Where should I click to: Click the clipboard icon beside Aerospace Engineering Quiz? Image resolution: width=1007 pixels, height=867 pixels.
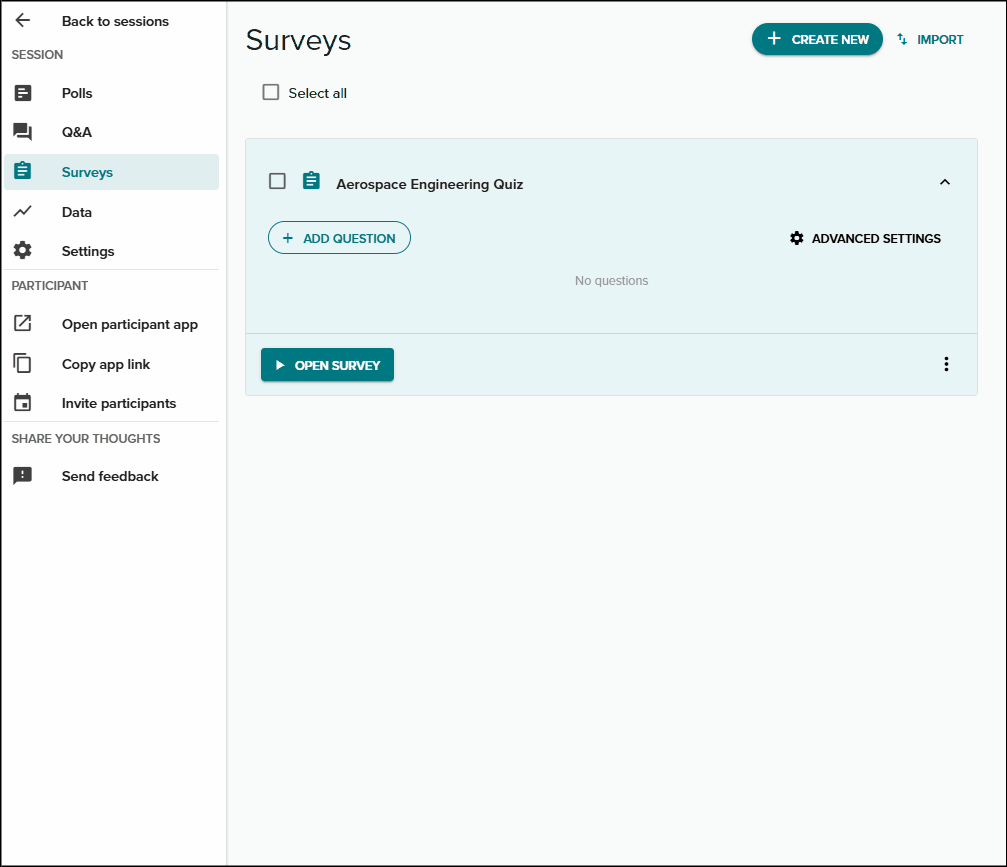pyautogui.click(x=311, y=181)
